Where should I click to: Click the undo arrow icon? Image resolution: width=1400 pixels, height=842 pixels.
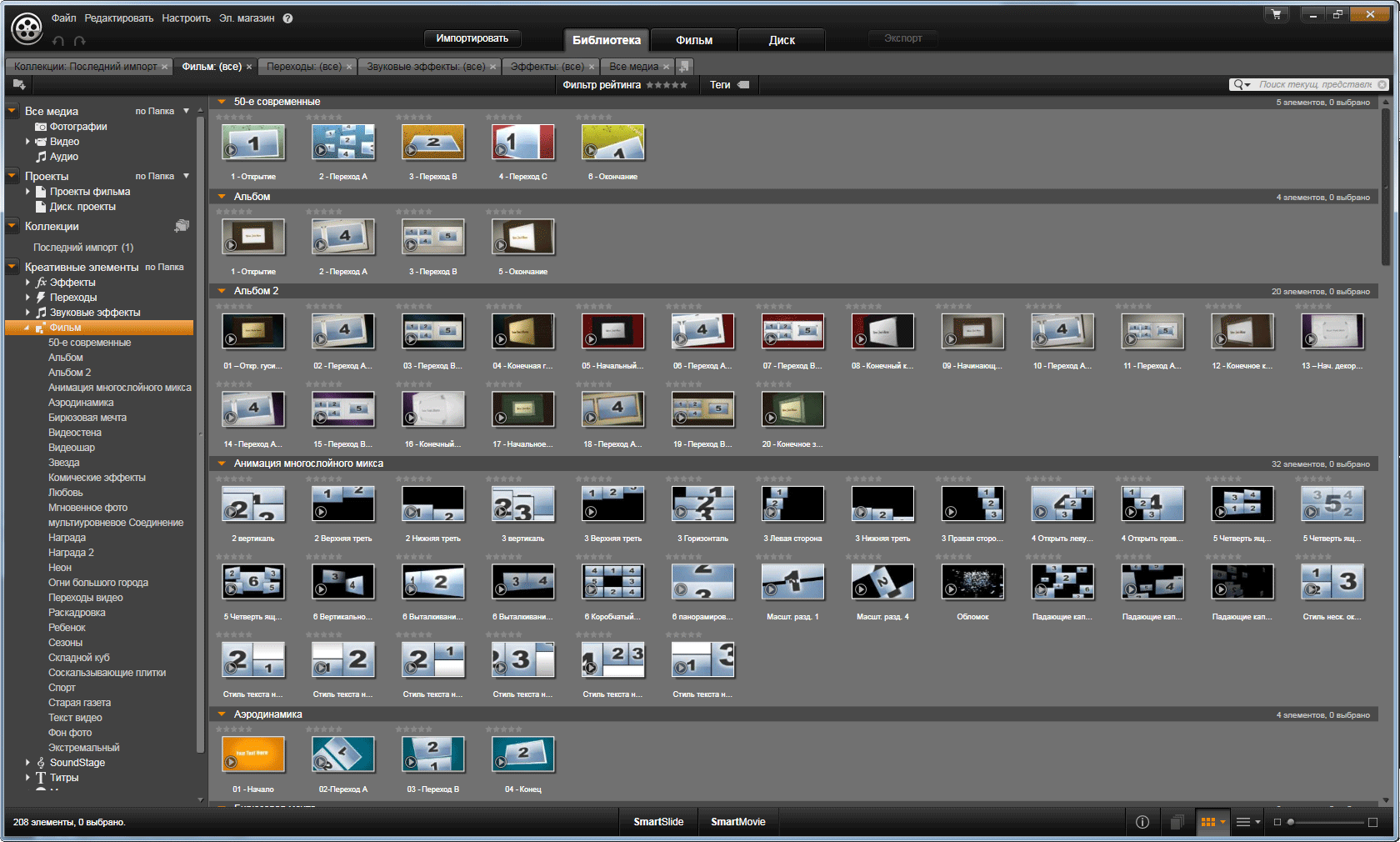point(58,40)
